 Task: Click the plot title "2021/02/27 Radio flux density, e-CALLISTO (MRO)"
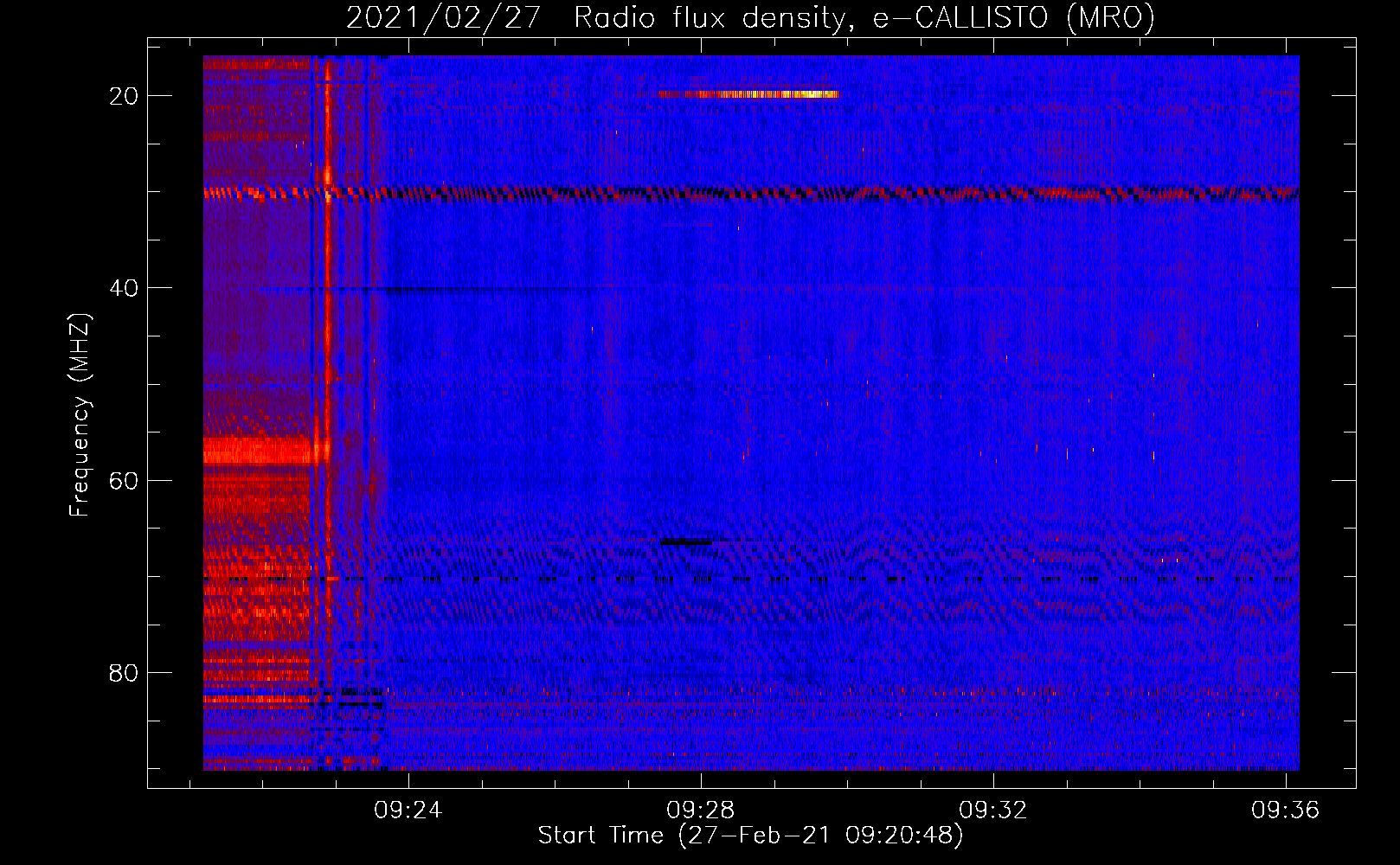pyautogui.click(x=750, y=17)
